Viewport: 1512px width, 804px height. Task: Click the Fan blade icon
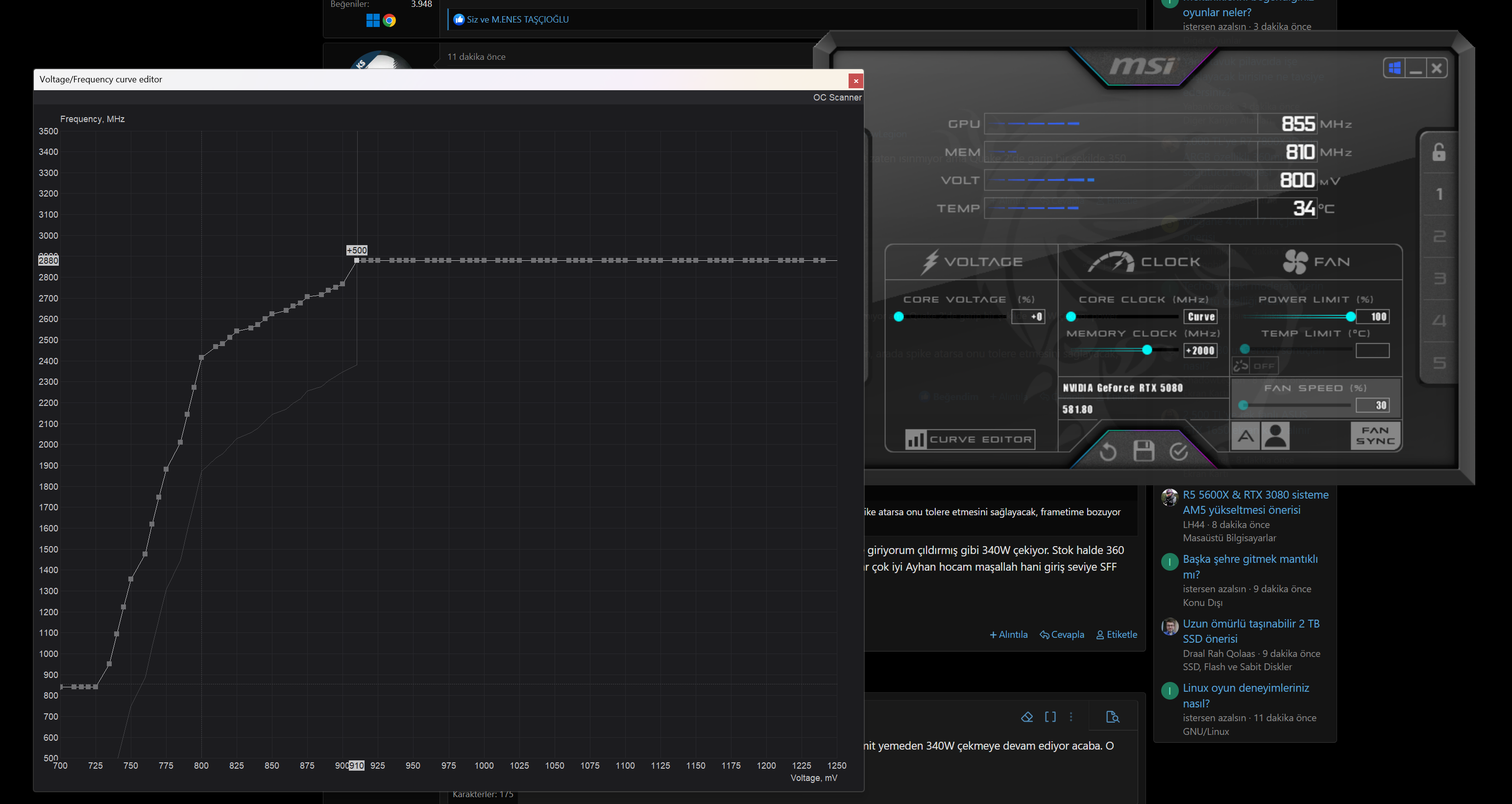(x=1295, y=262)
